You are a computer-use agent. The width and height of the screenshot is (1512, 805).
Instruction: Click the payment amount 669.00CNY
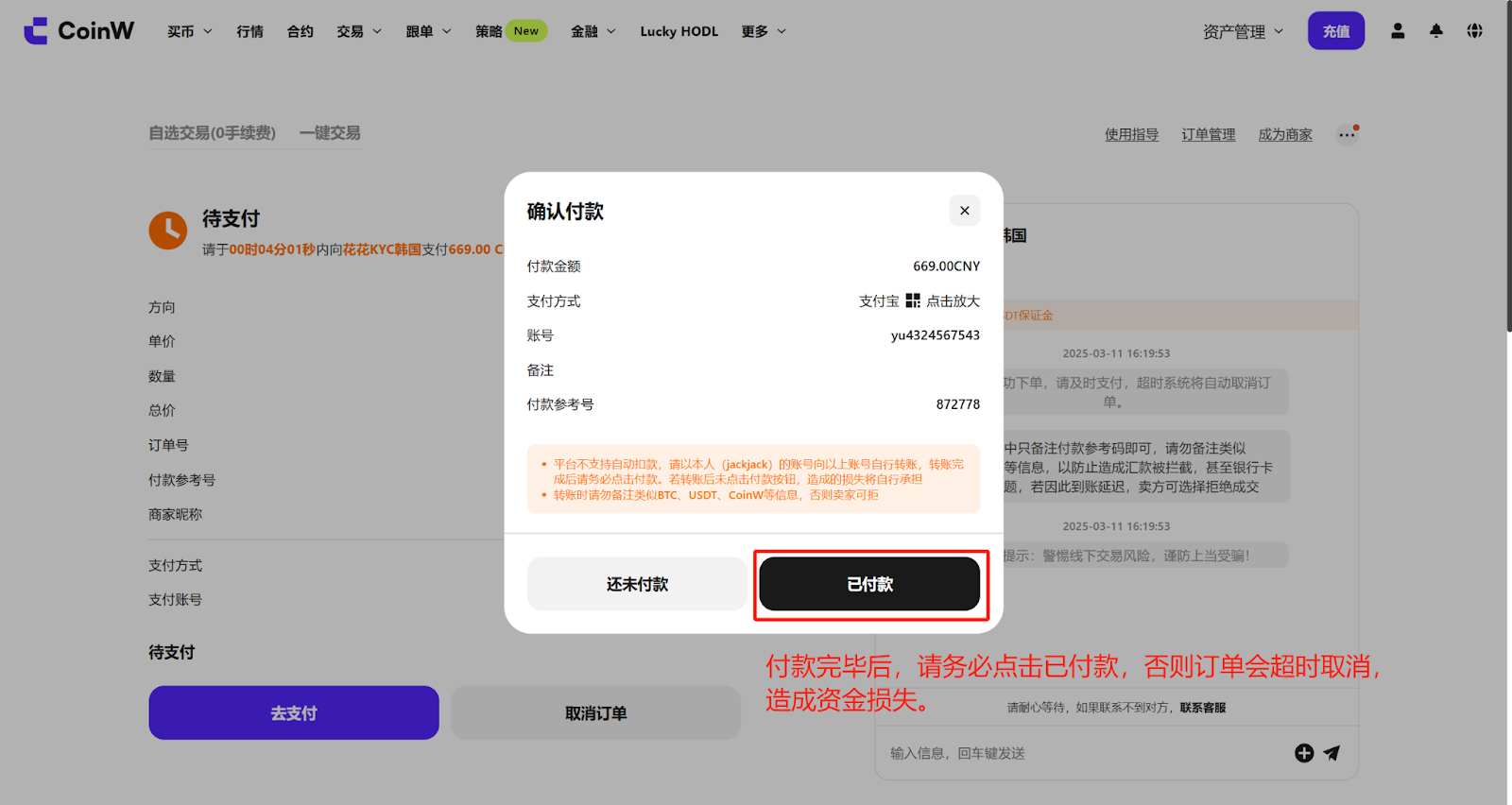coord(947,266)
